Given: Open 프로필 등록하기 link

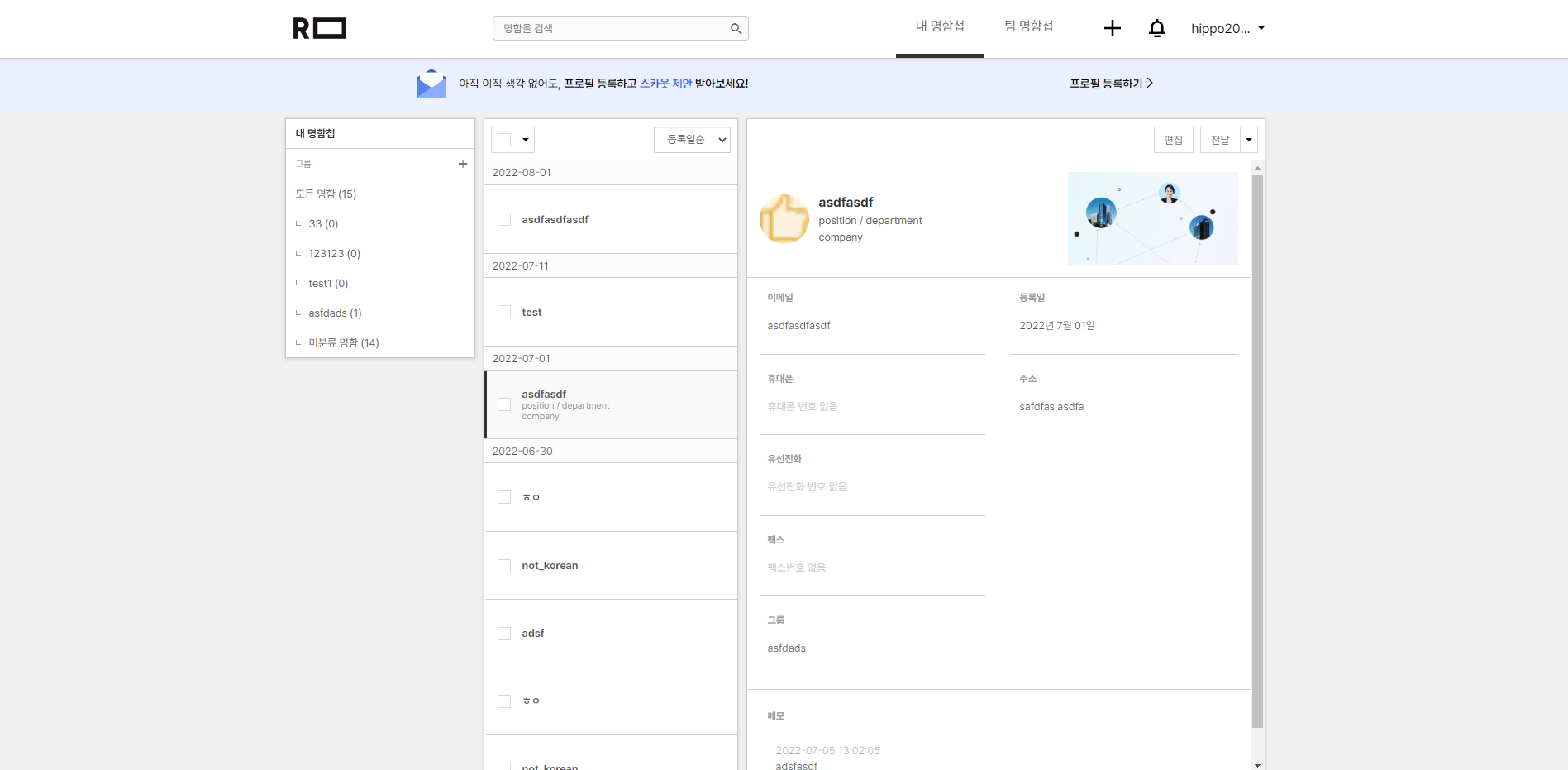Looking at the screenshot, I should click(1111, 83).
